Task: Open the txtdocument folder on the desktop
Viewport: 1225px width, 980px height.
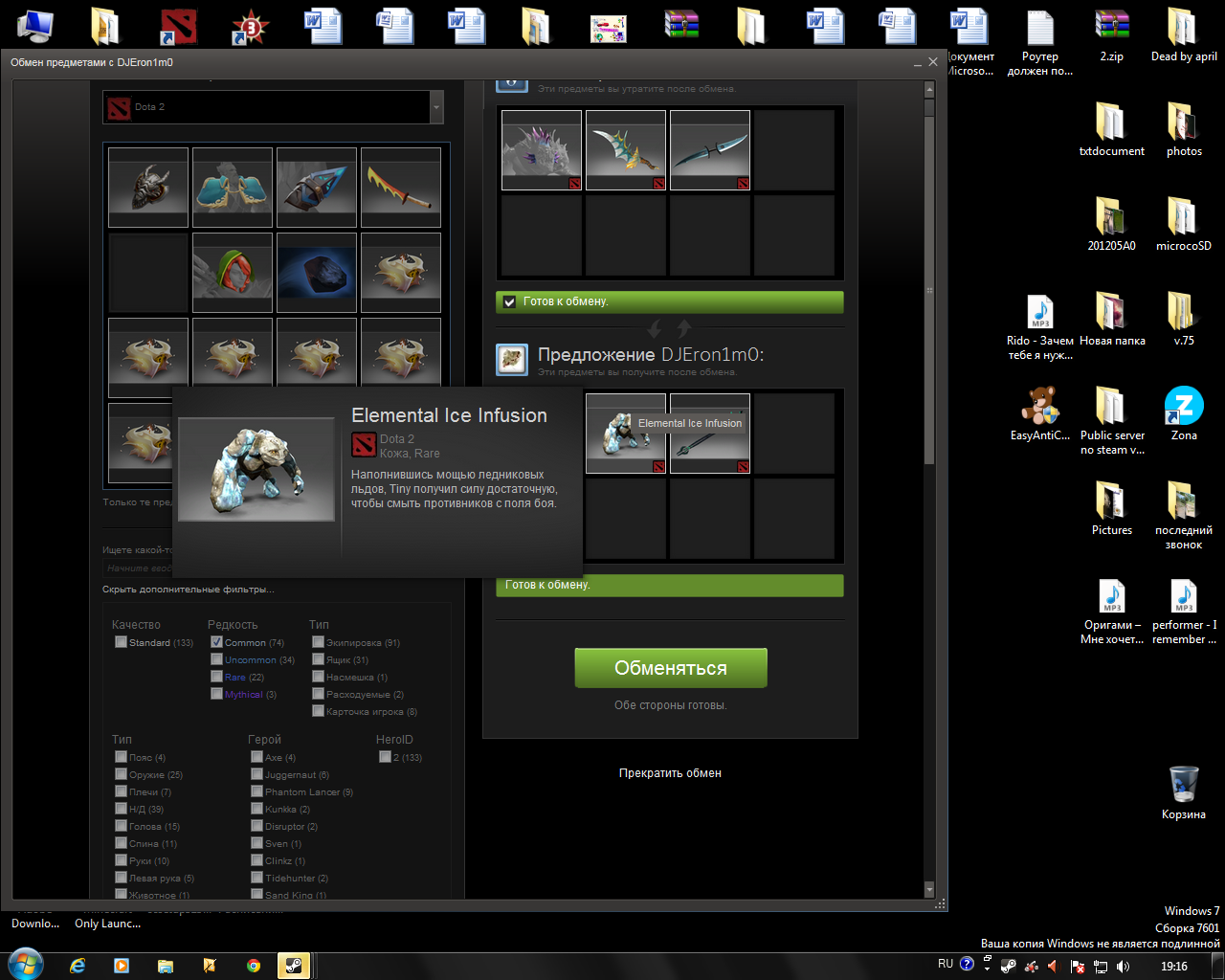Action: pos(1112,129)
